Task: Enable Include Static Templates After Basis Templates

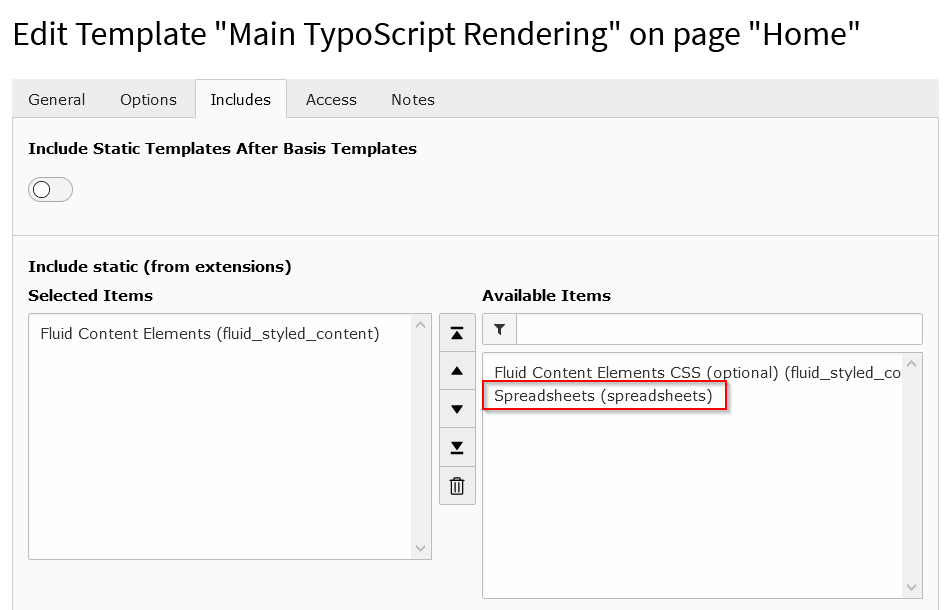Action: [x=50, y=189]
